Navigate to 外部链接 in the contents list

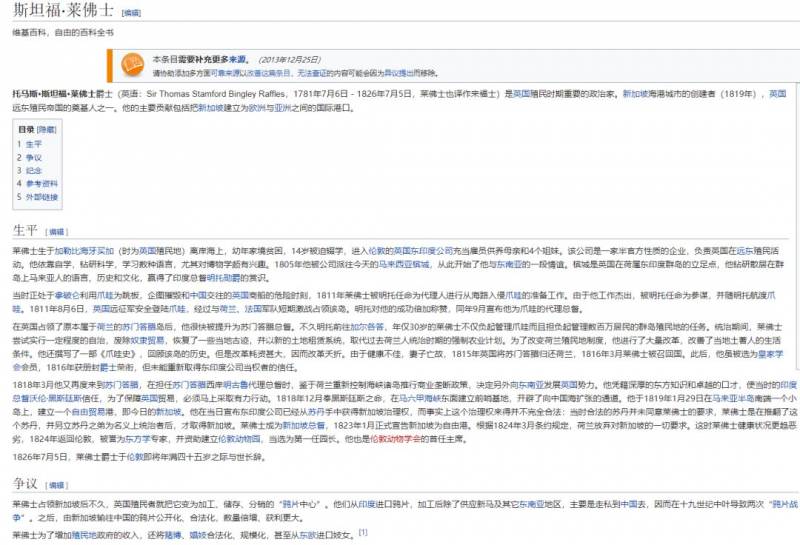coord(41,197)
